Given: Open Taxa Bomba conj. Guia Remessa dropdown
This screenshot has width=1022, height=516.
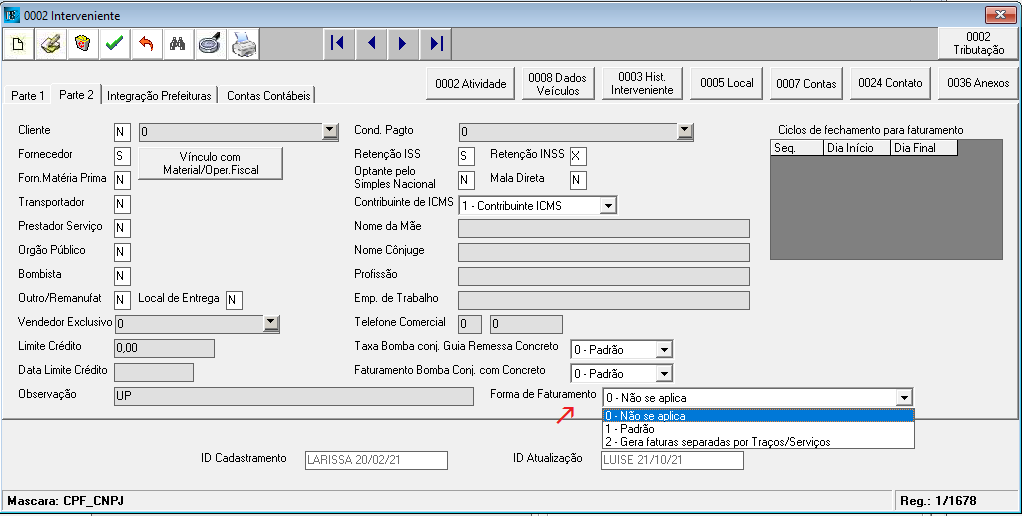Looking at the screenshot, I should [x=664, y=350].
